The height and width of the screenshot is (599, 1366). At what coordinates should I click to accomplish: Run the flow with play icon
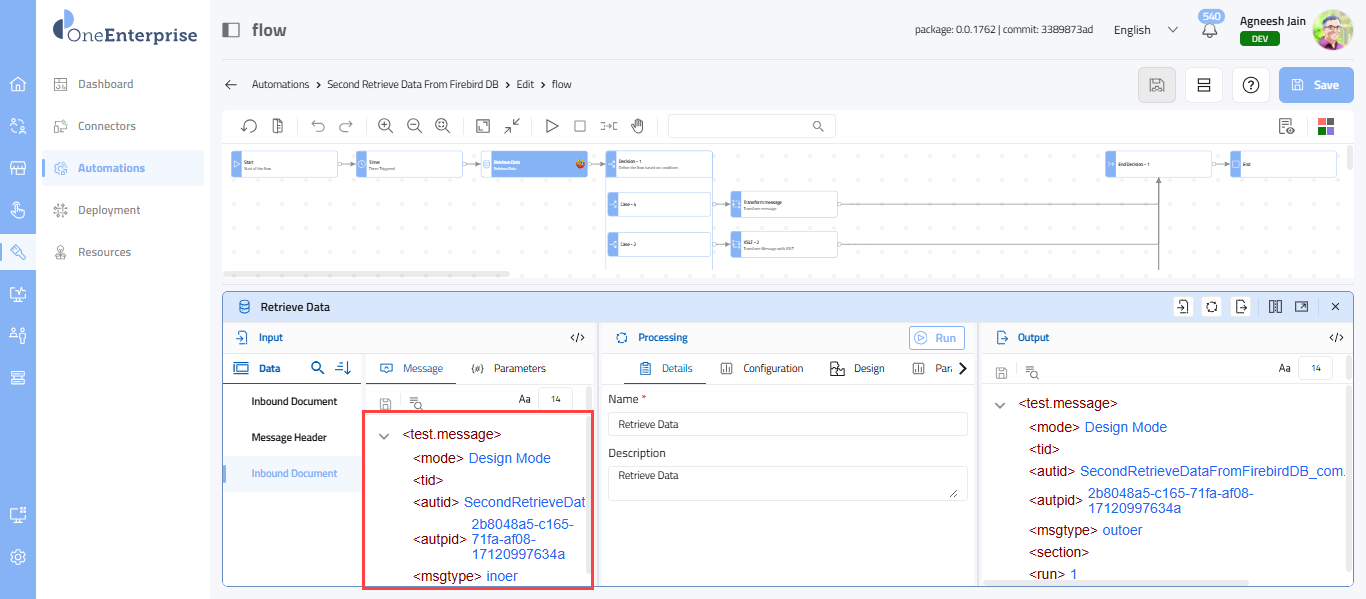coord(551,126)
